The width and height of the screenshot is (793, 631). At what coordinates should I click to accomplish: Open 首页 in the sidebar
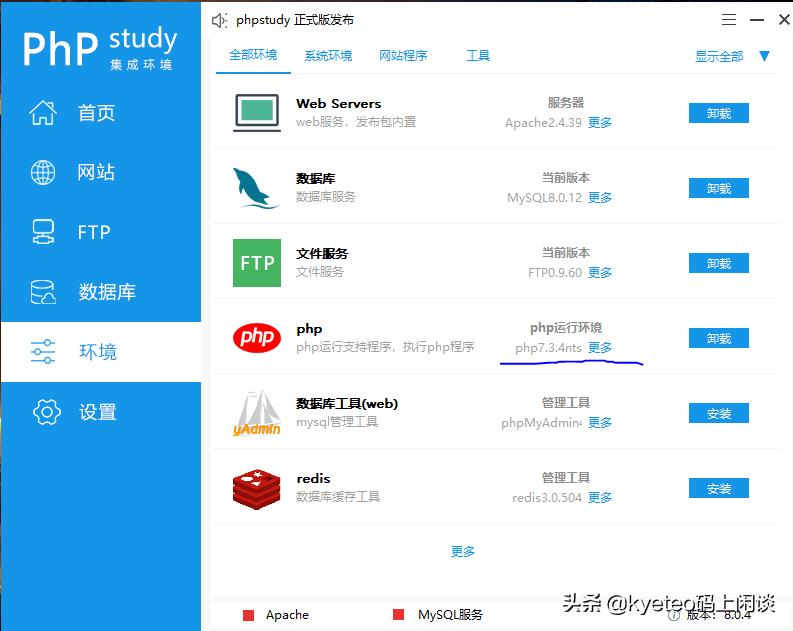pyautogui.click(x=101, y=112)
